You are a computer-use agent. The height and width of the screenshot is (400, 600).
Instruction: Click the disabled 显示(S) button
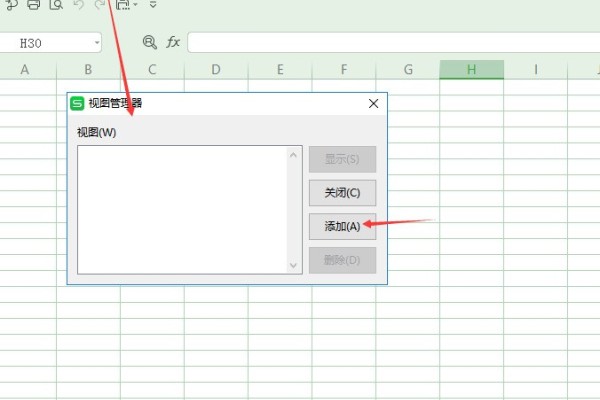point(342,159)
